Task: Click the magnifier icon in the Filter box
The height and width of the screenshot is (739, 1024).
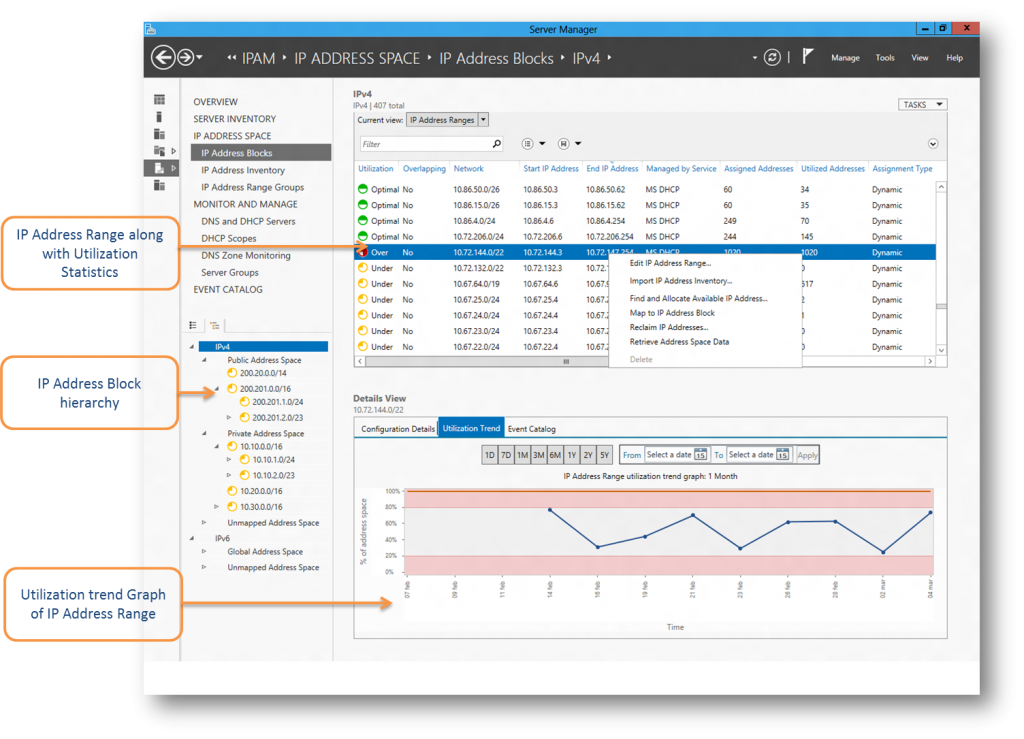Action: point(496,144)
